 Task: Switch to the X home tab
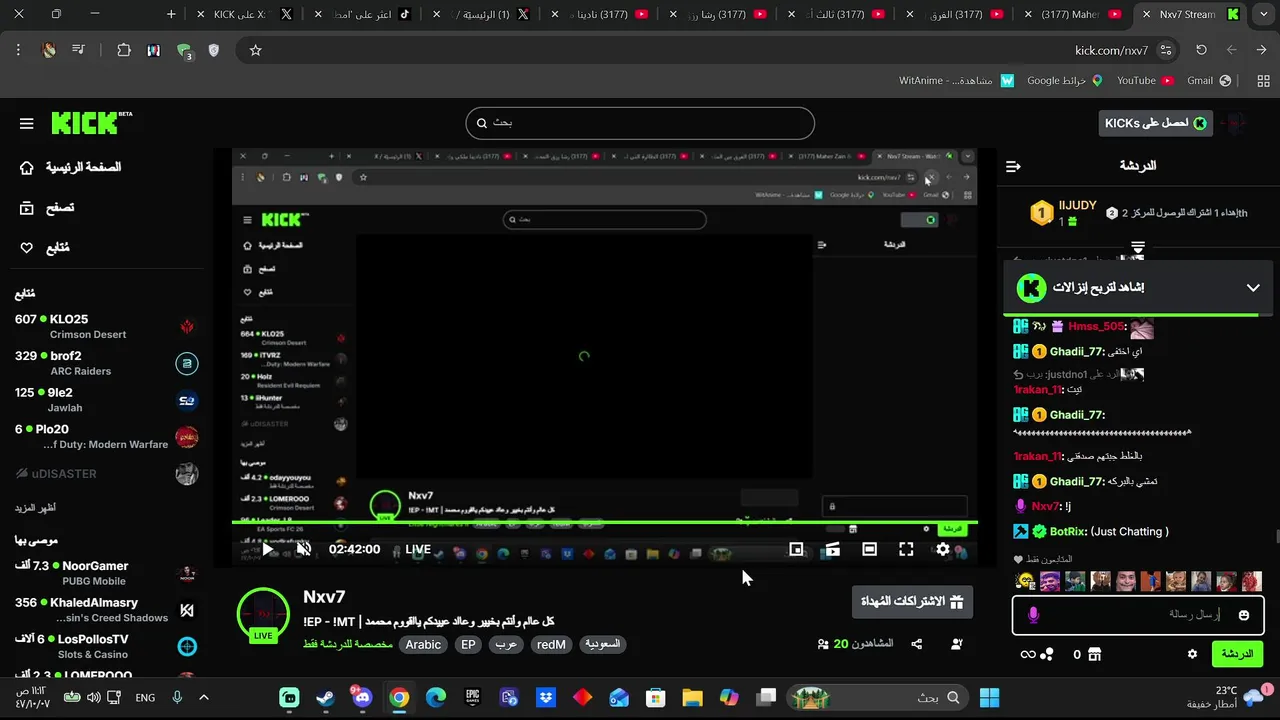click(484, 15)
